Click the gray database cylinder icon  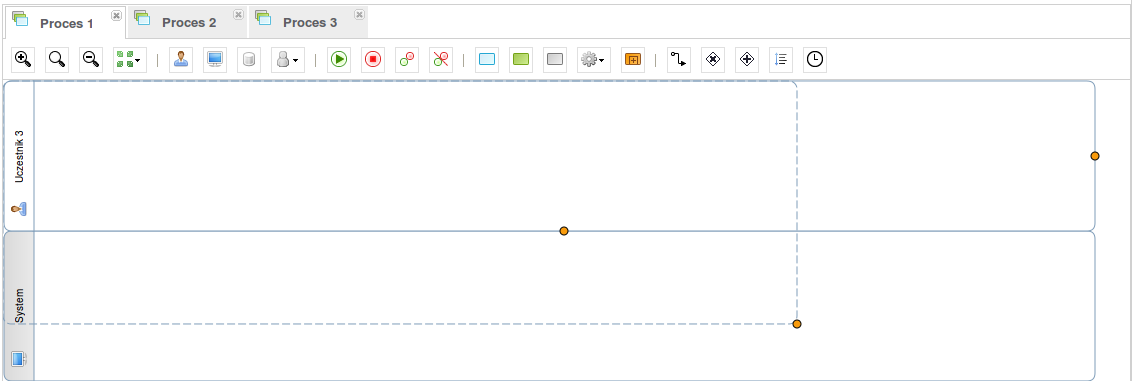coord(248,59)
